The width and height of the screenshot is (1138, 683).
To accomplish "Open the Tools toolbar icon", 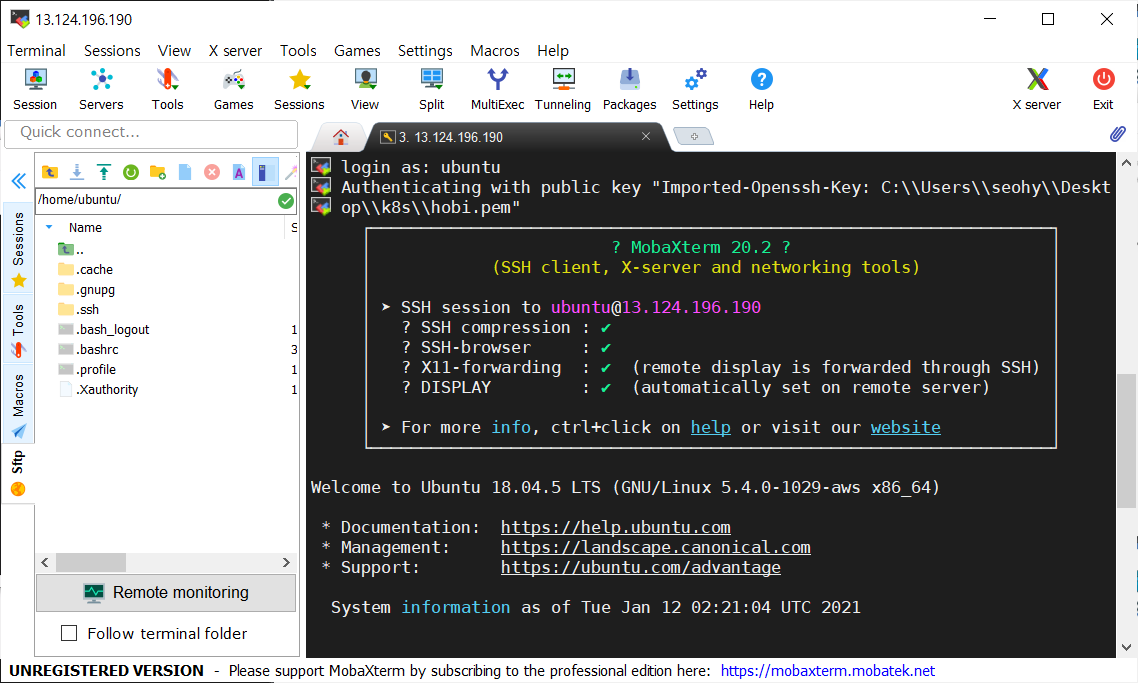I will [x=167, y=80].
